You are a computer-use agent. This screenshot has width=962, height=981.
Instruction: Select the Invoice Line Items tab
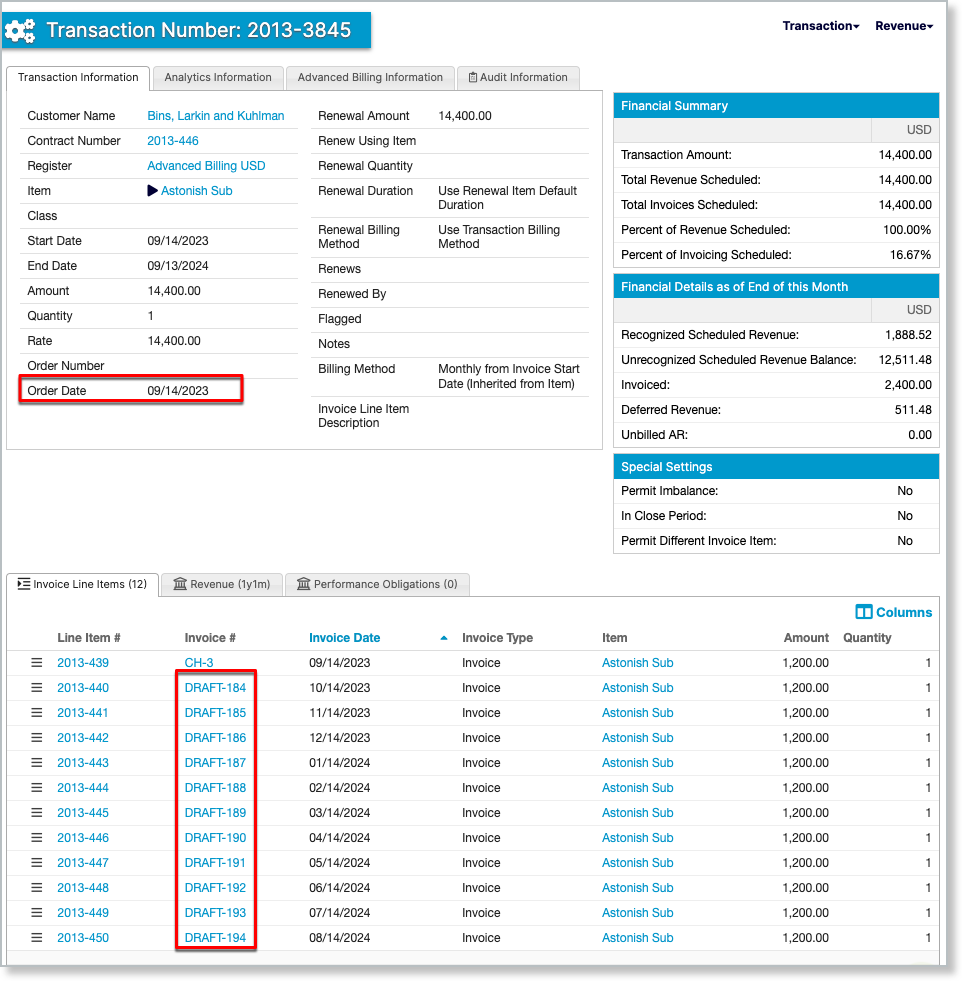point(82,584)
